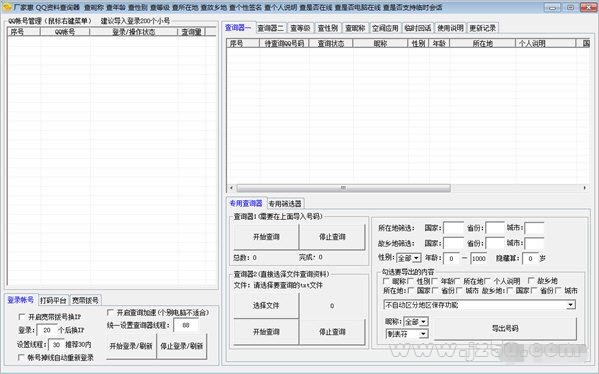The height and width of the screenshot is (374, 599).
Task: Open the 查性别 tab
Action: [x=328, y=28]
